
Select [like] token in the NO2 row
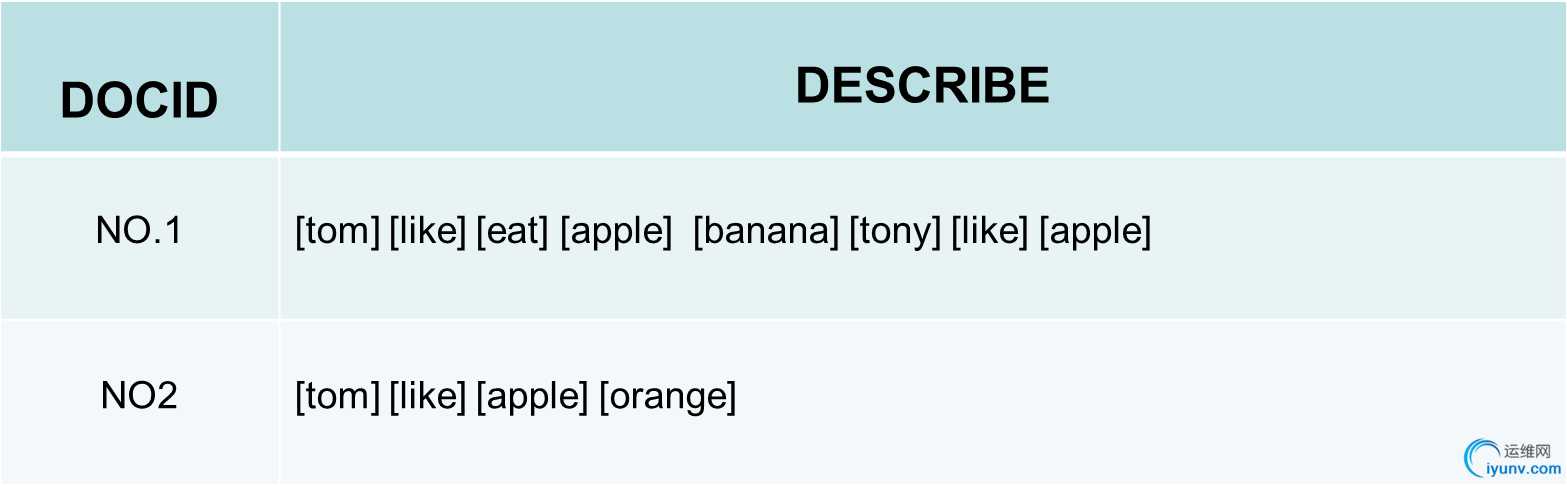click(427, 396)
